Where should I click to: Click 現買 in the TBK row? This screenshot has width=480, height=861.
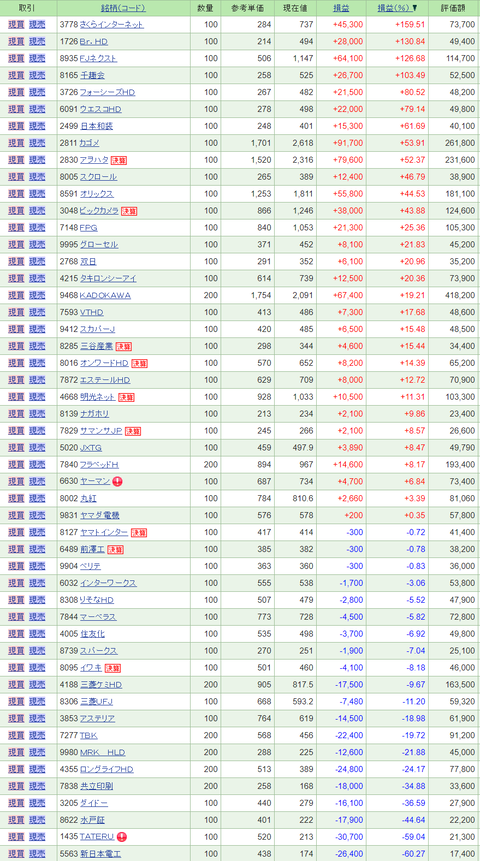click(16, 736)
